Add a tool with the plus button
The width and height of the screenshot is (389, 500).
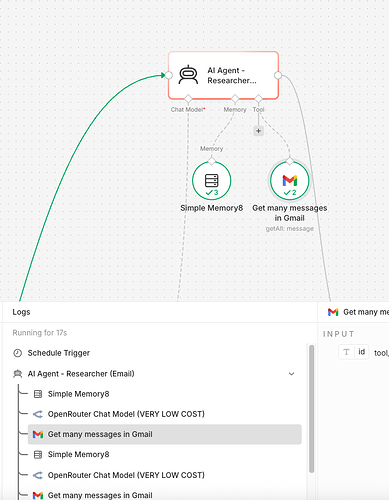[x=258, y=131]
